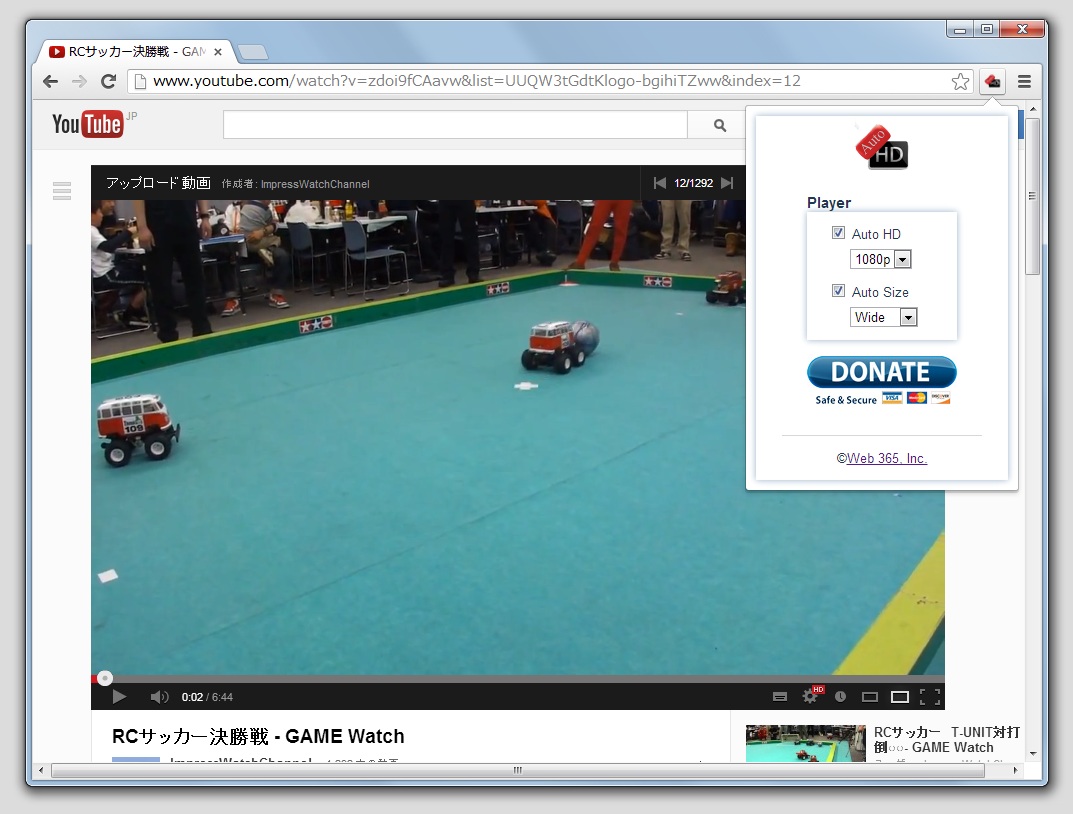Open the 1080p resolution dropdown
The height and width of the screenshot is (814, 1073).
click(902, 259)
